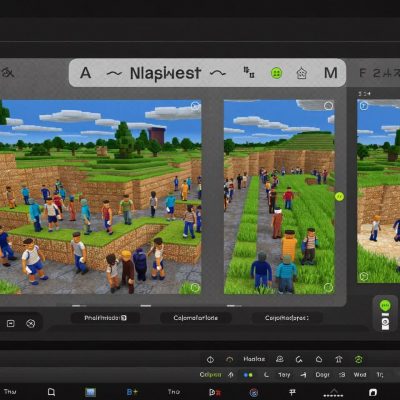The image size is (400, 400).
Task: Click the note page icon in the bottom bar
Action: pos(51,392)
